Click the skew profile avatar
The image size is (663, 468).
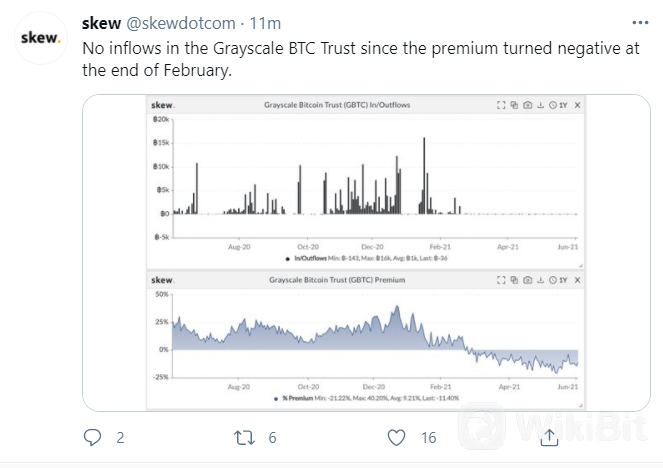tap(41, 38)
